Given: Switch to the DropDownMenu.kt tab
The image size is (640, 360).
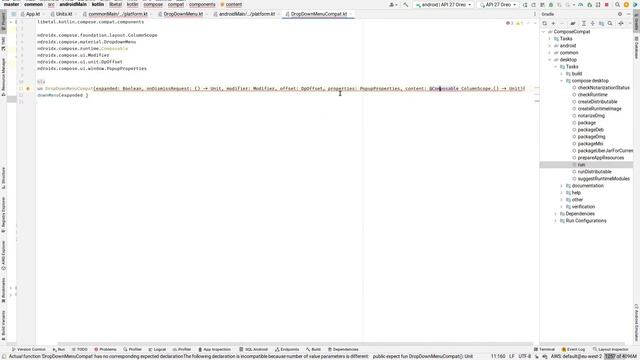Looking at the screenshot, I should tap(183, 14).
